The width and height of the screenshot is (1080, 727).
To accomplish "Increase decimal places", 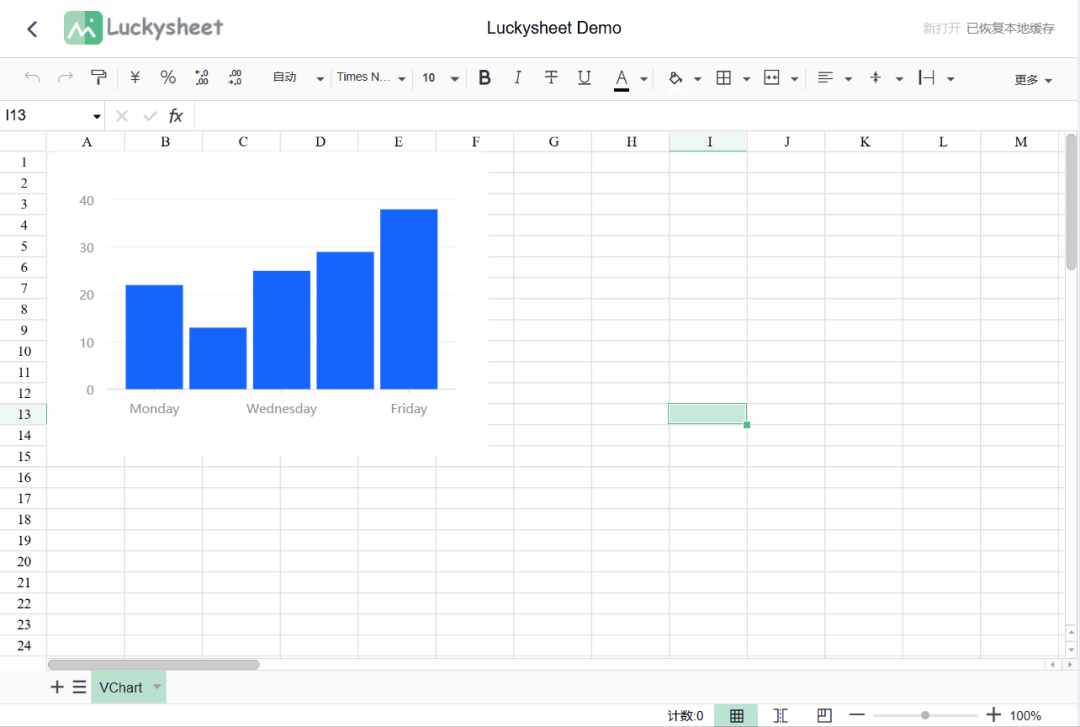I will click(x=235, y=77).
